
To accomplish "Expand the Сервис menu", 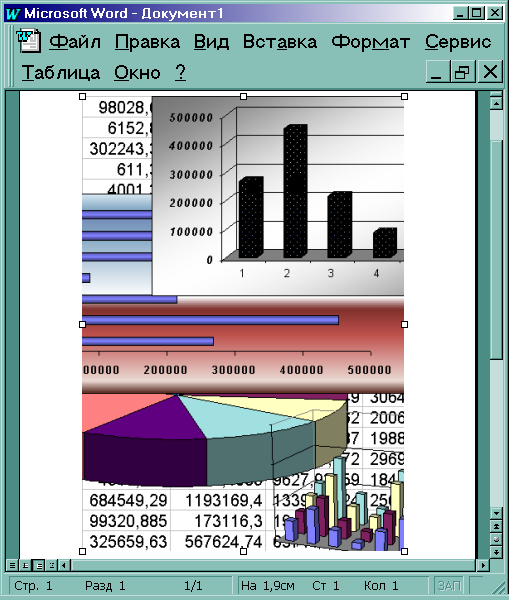I will [x=458, y=41].
